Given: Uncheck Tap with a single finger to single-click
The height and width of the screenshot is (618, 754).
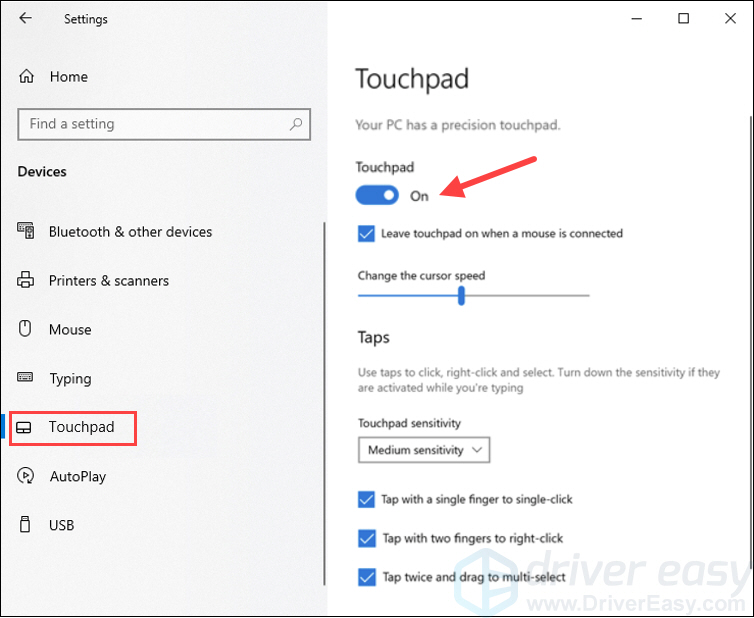Looking at the screenshot, I should 366,499.
